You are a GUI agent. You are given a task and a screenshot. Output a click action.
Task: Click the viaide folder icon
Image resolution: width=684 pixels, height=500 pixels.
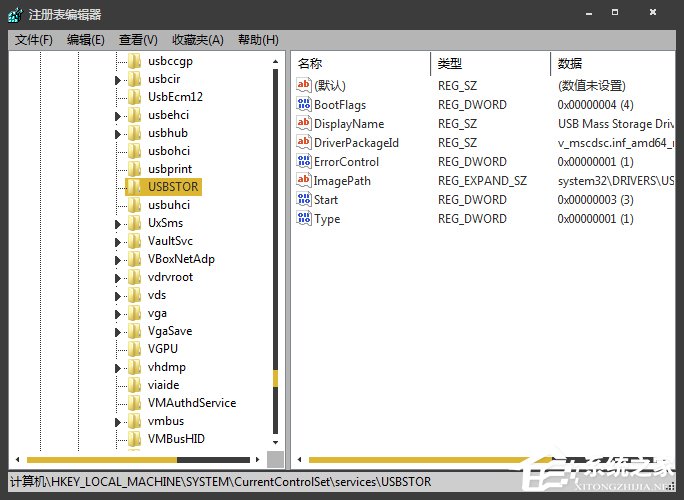coord(135,384)
